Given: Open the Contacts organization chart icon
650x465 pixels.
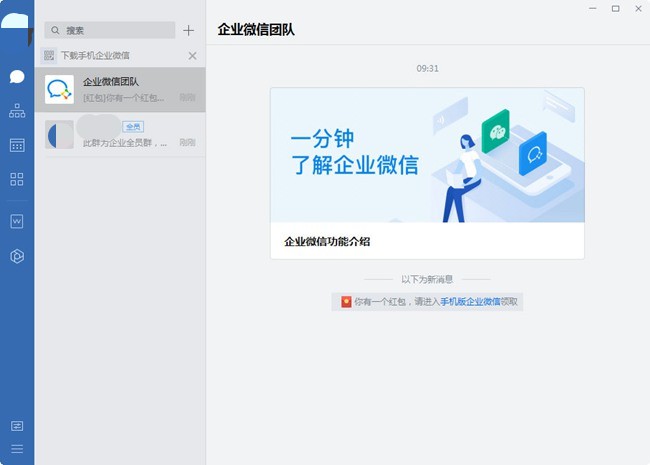Looking at the screenshot, I should 17,111.
